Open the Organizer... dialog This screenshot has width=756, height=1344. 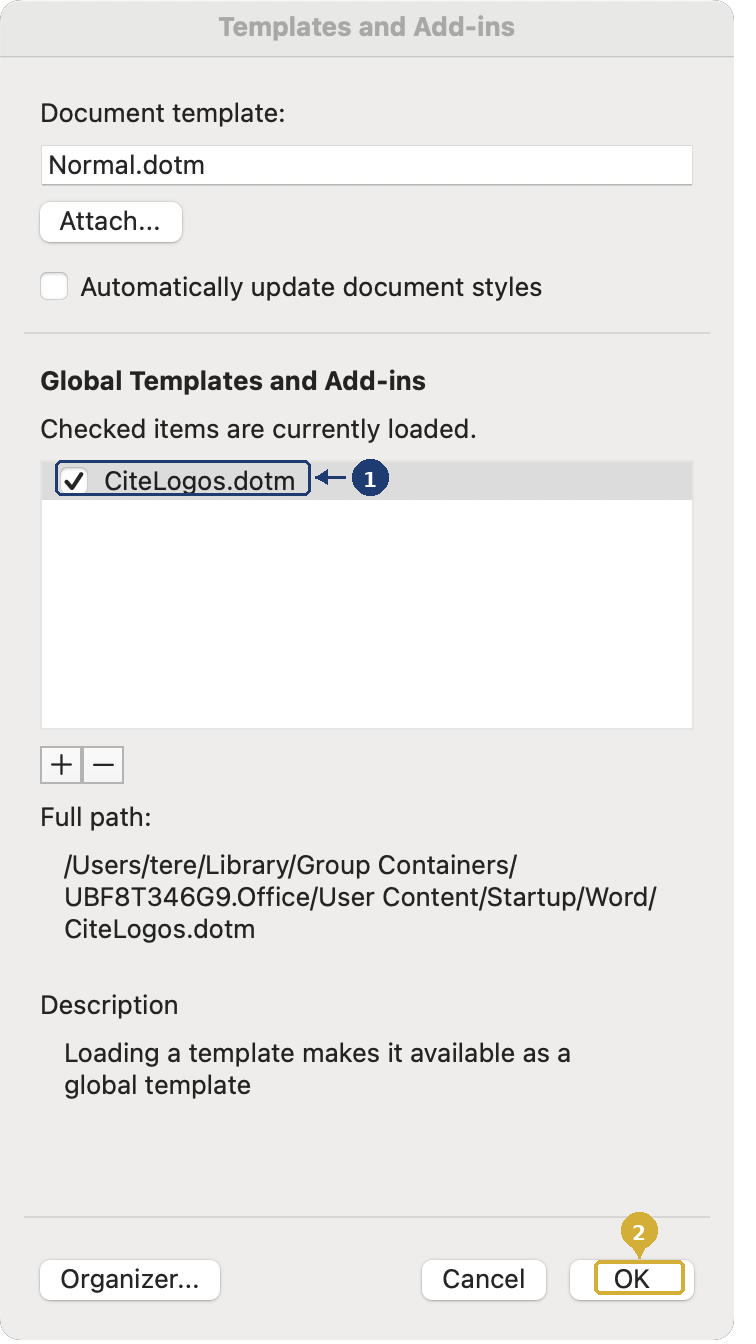click(x=130, y=1279)
